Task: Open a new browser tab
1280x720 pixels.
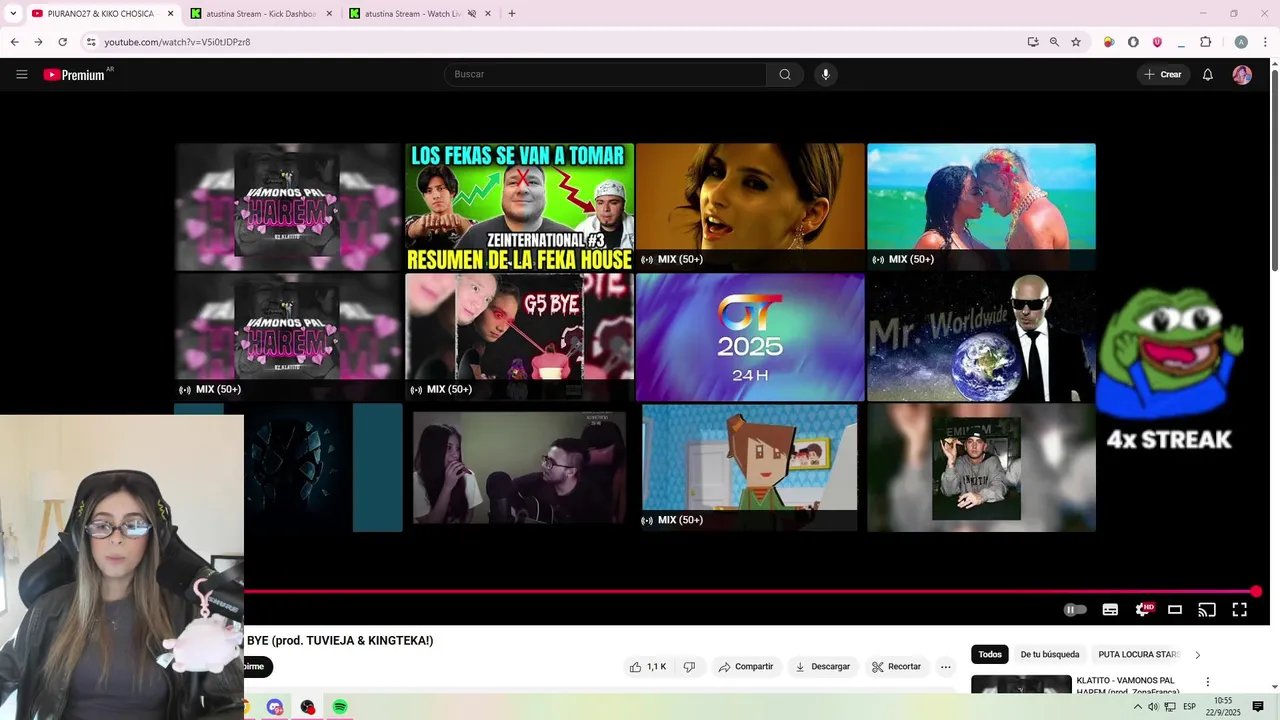Action: (512, 14)
